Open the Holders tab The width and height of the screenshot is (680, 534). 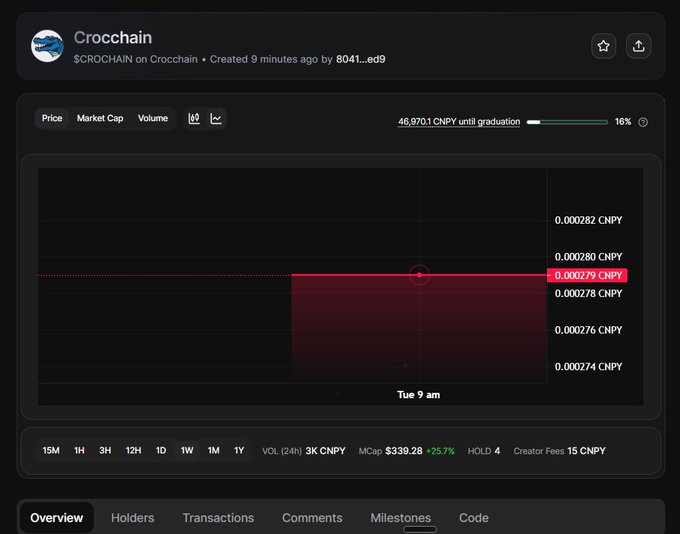coord(133,518)
